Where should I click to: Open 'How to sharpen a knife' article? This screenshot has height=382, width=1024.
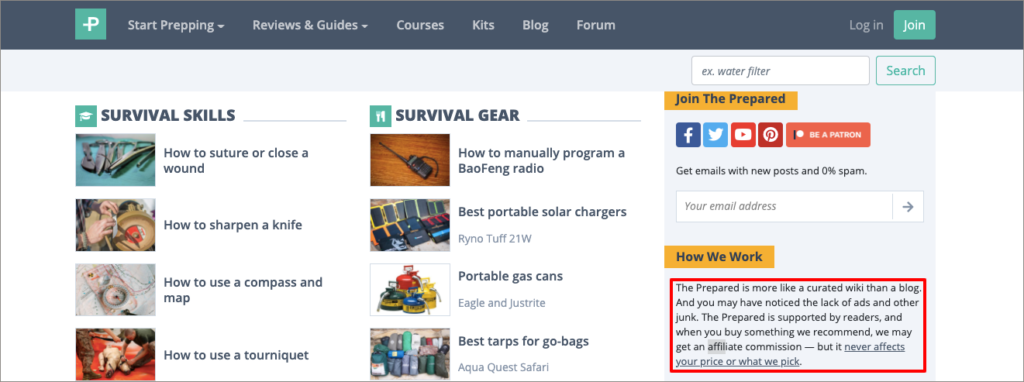coord(232,225)
